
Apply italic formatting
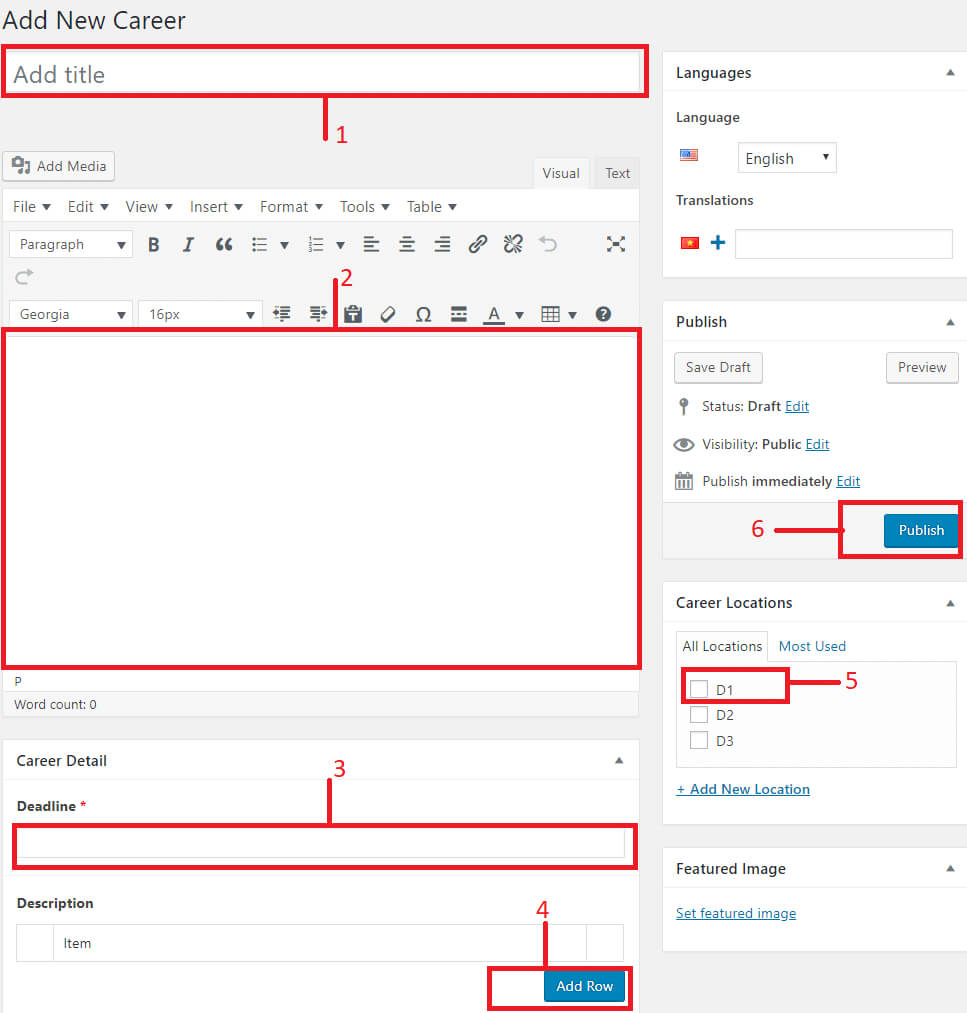pos(188,244)
